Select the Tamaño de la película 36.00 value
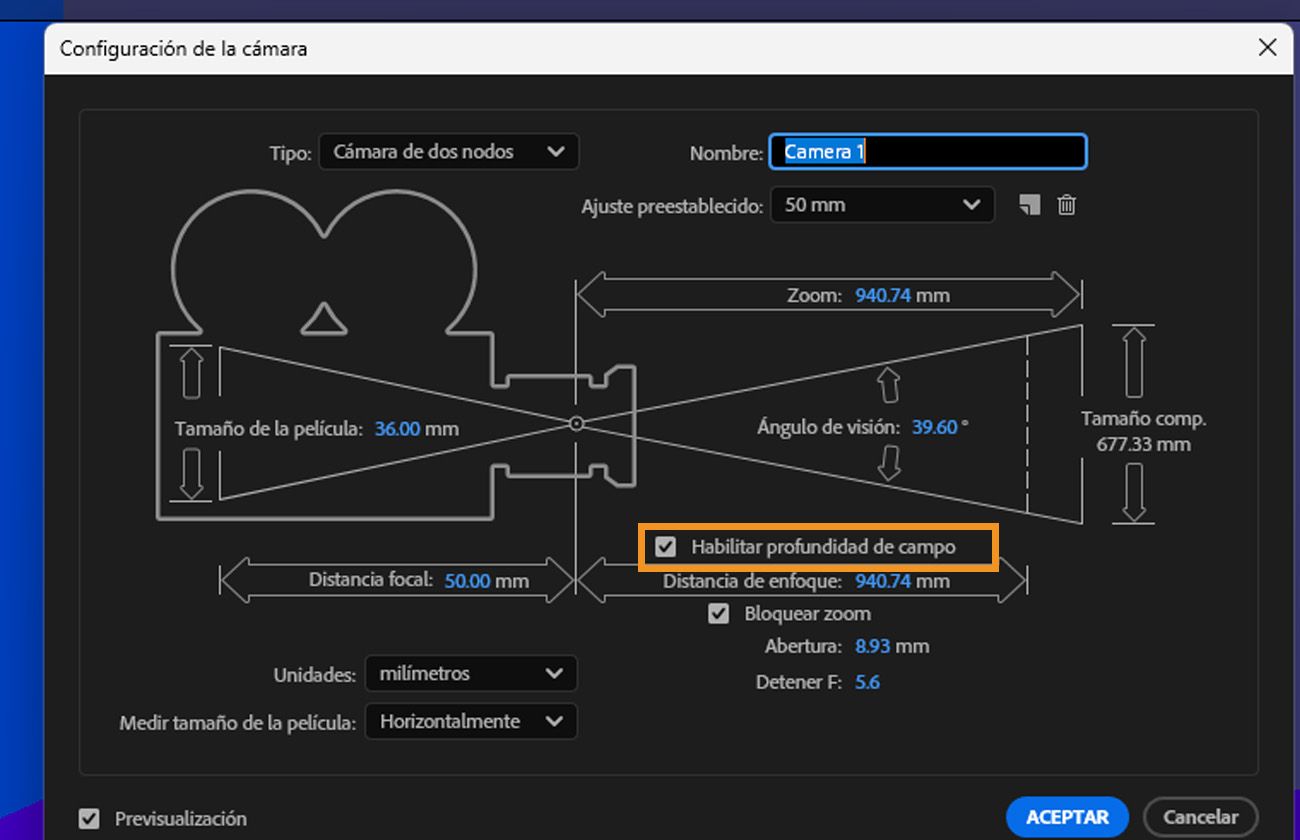 tap(397, 428)
